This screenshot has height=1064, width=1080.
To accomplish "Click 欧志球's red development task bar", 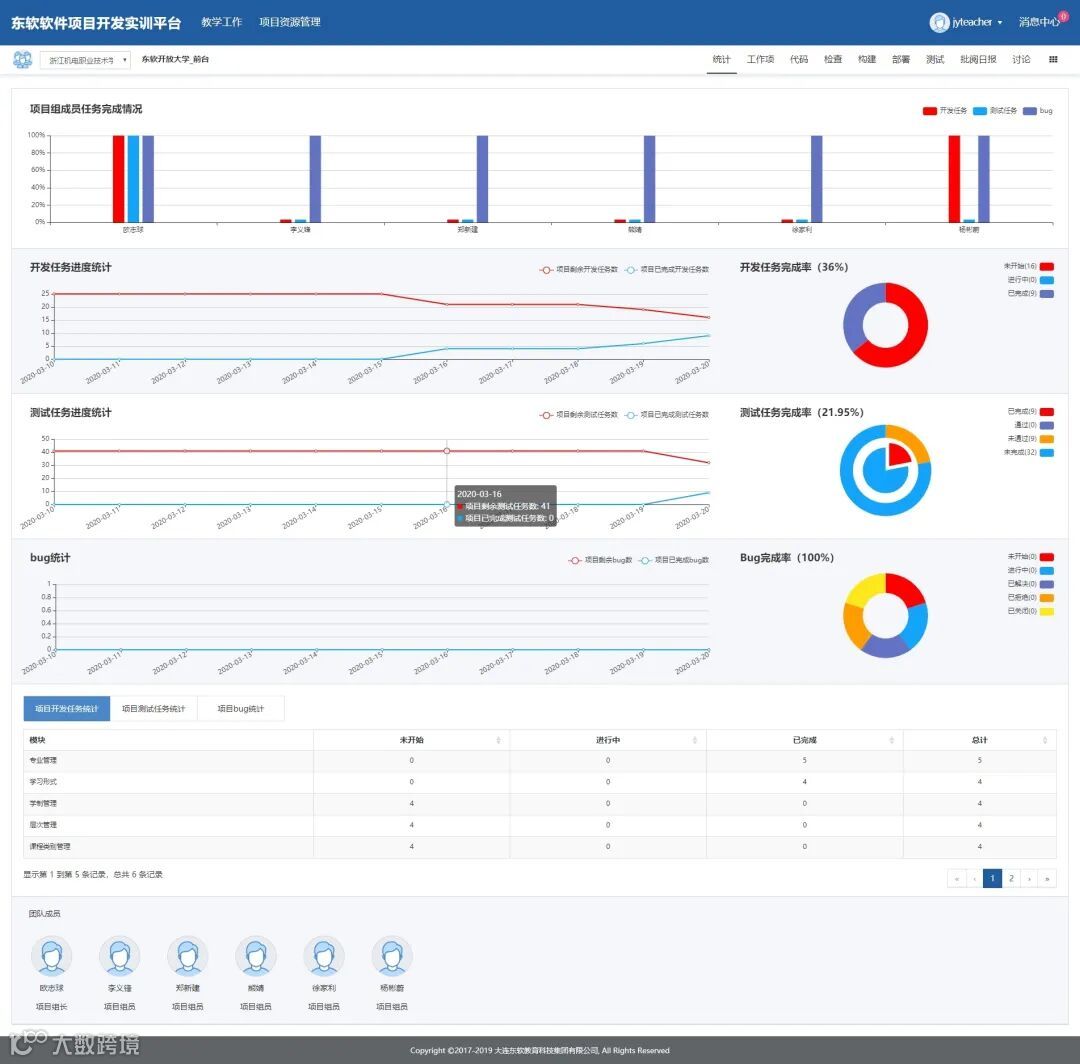I will point(118,179).
